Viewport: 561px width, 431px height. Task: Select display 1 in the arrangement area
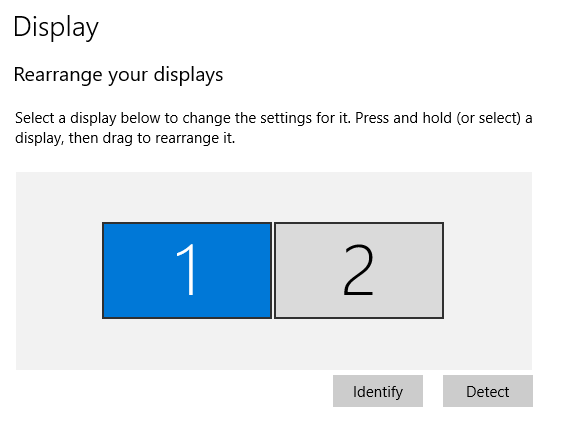187,270
